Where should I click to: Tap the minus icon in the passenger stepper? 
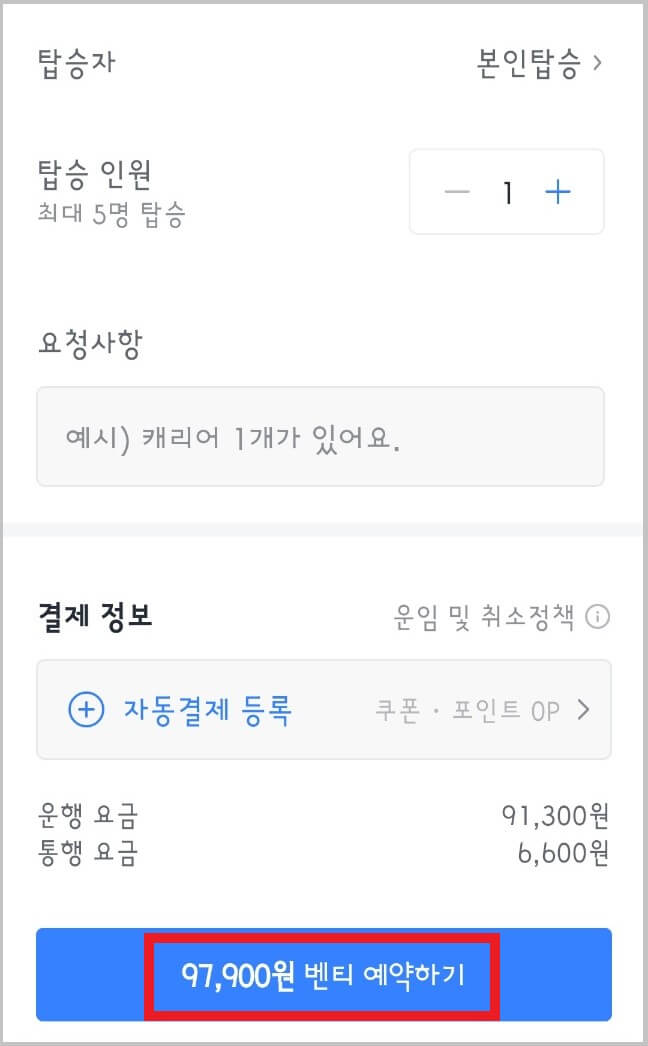point(456,191)
